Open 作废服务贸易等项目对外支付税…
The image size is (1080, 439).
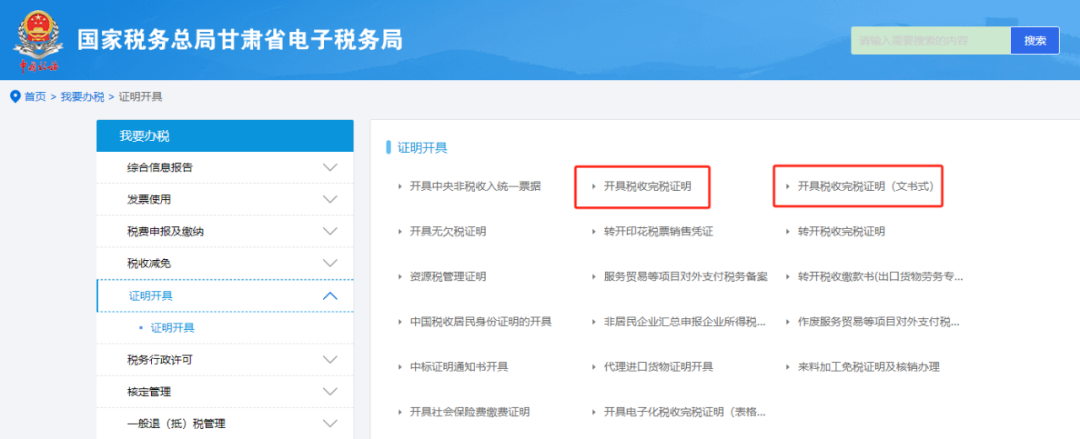click(878, 322)
